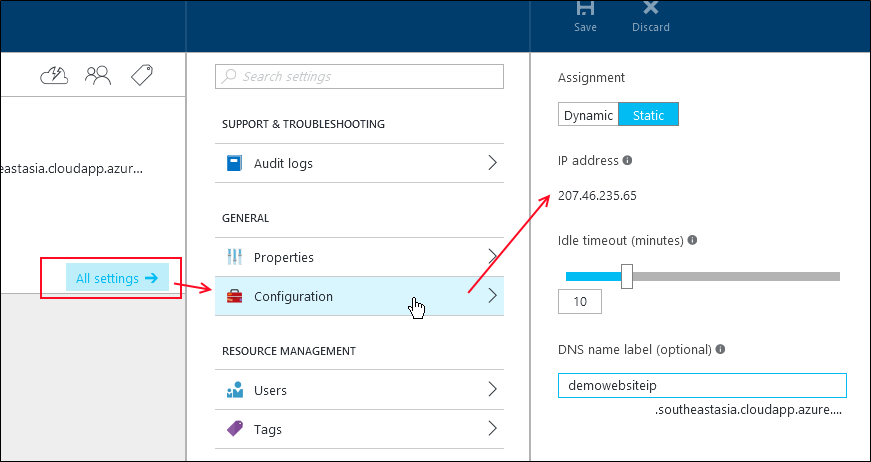Click the Discard X icon
The width and height of the screenshot is (871, 462).
click(x=650, y=7)
